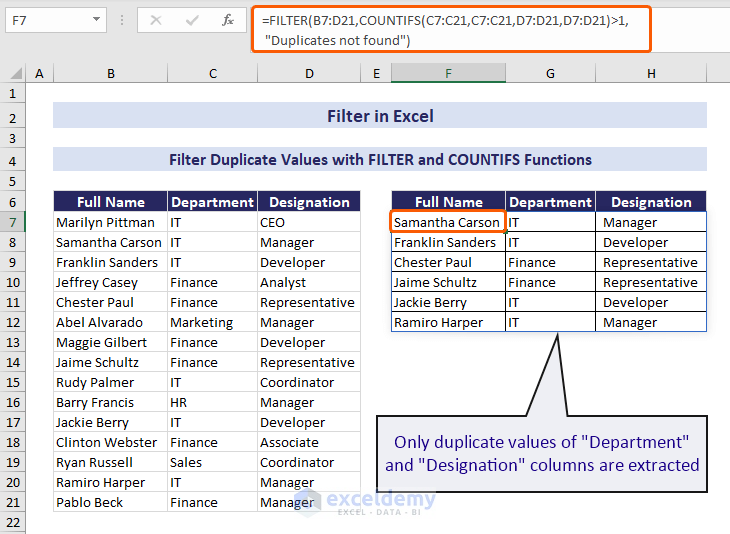
Task: Click the Enter checkmark icon in formula bar
Action: pyautogui.click(x=192, y=20)
